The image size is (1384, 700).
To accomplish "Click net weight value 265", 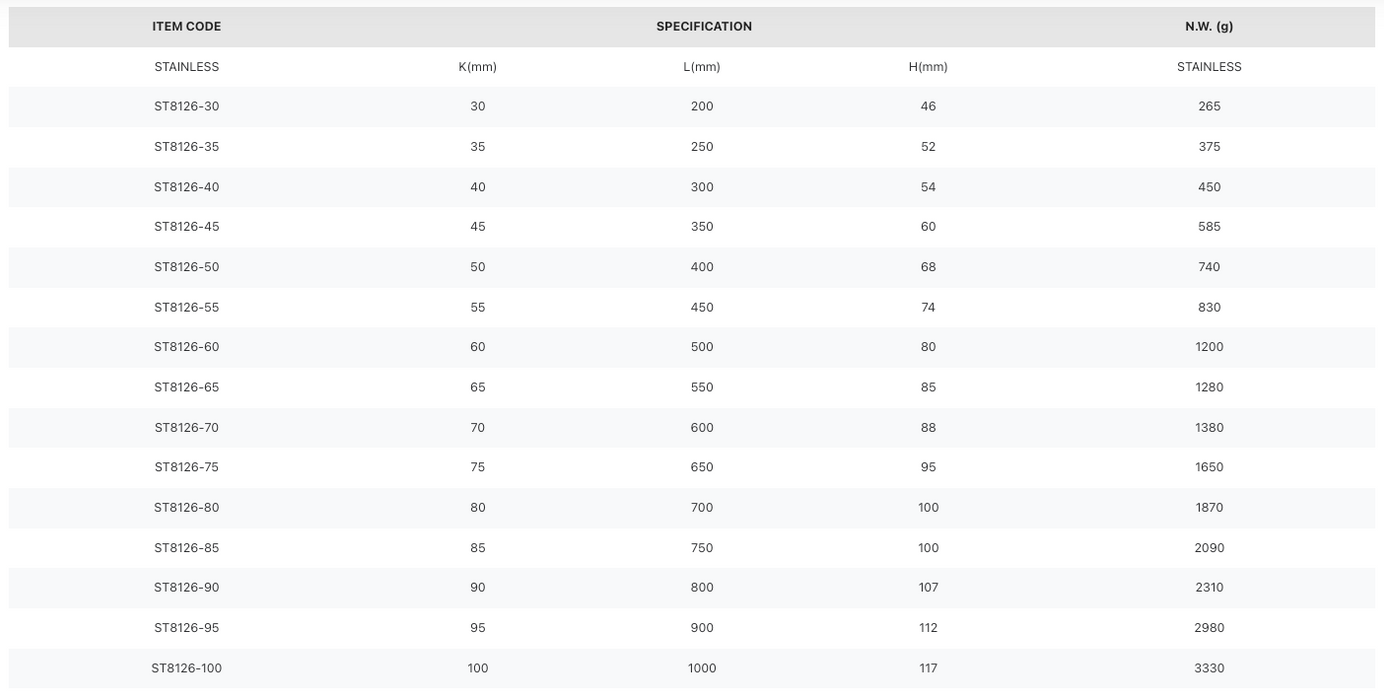I will click(1209, 106).
